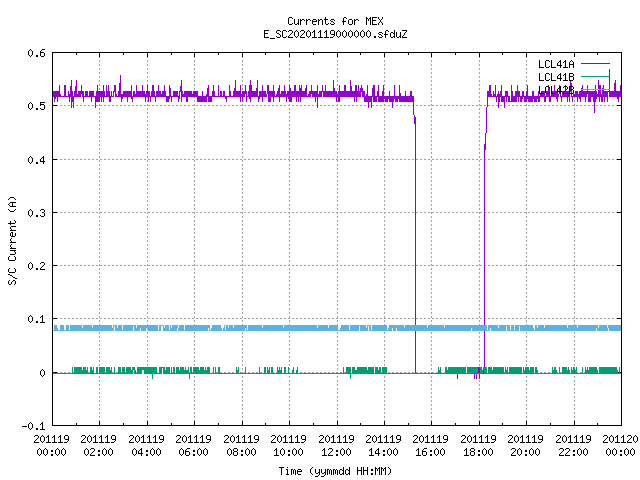Click the 10:00 x-axis time label

(289, 452)
